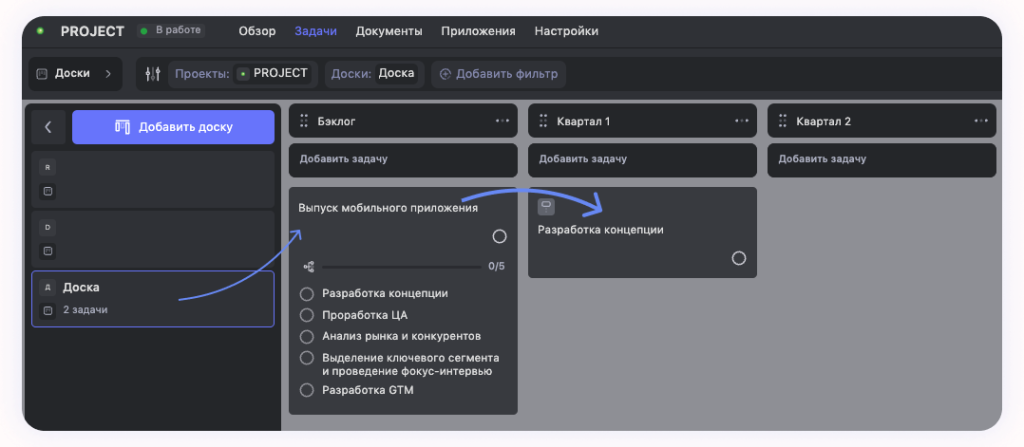Viewport: 1024px width, 447px height.
Task: Switch to the Документы tab
Action: coord(388,31)
